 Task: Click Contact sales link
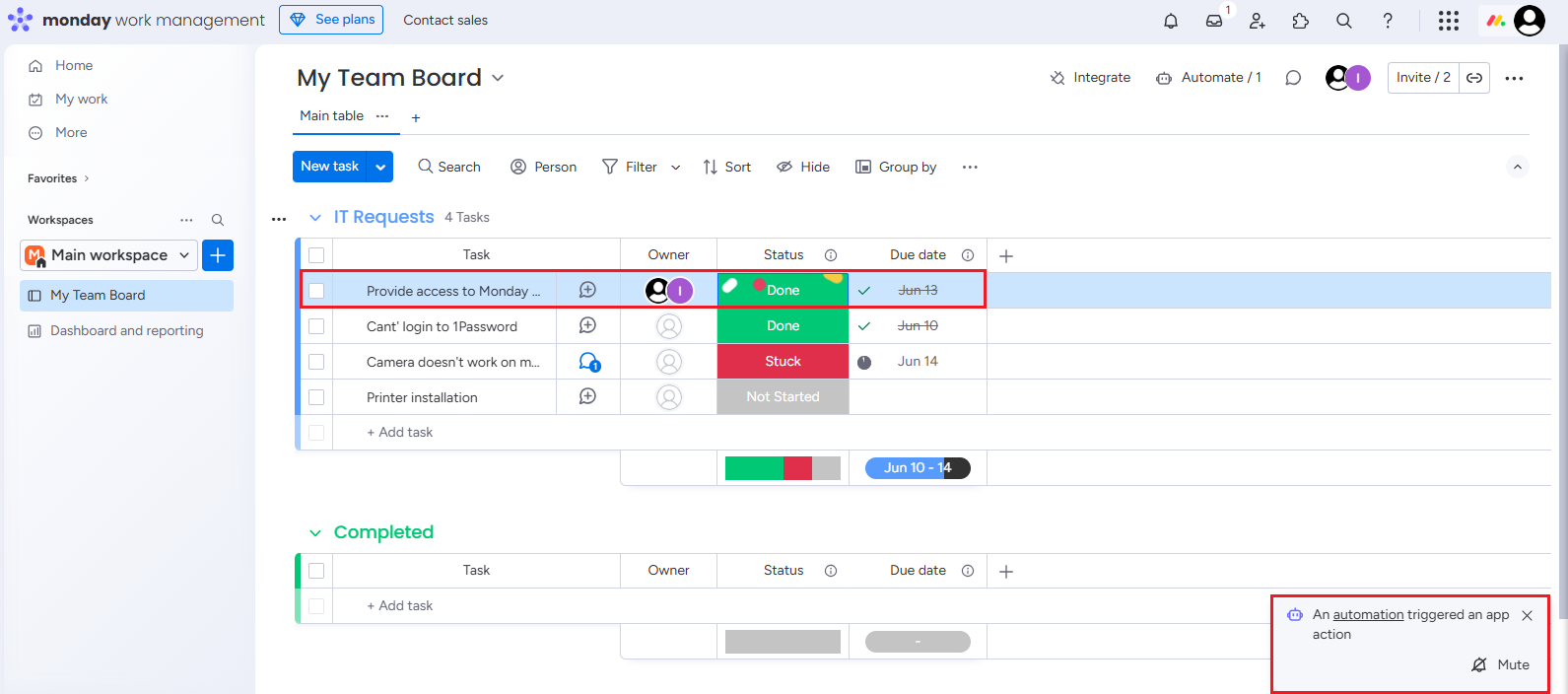point(445,20)
